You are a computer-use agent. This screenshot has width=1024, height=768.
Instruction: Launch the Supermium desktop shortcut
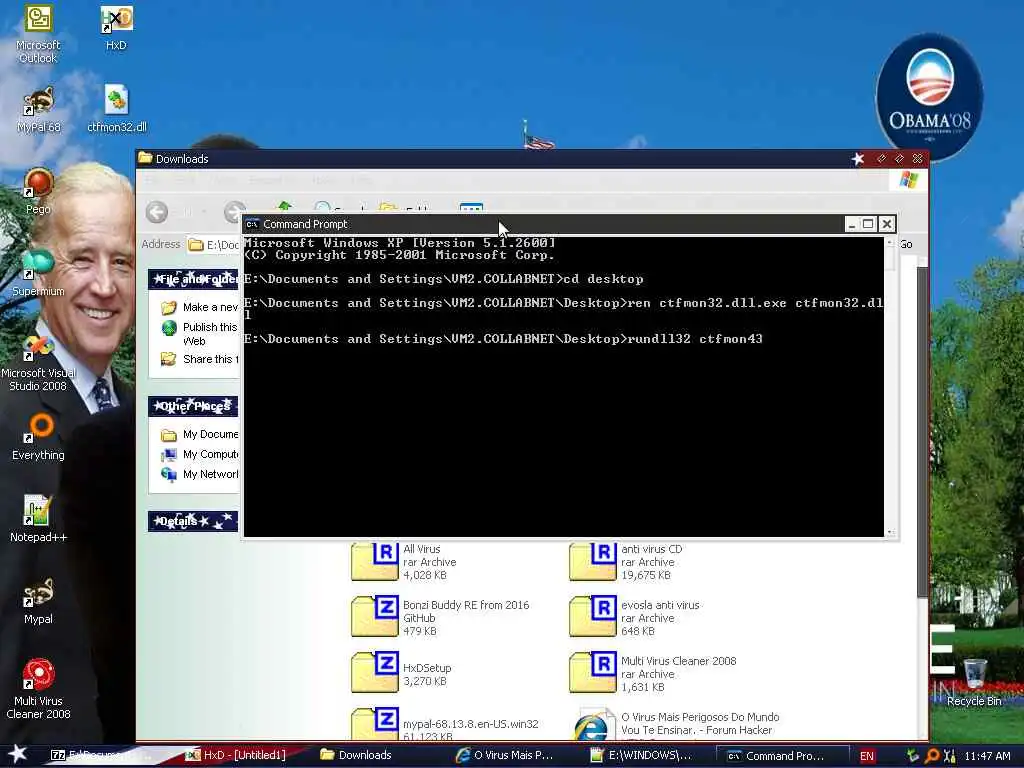click(x=38, y=273)
